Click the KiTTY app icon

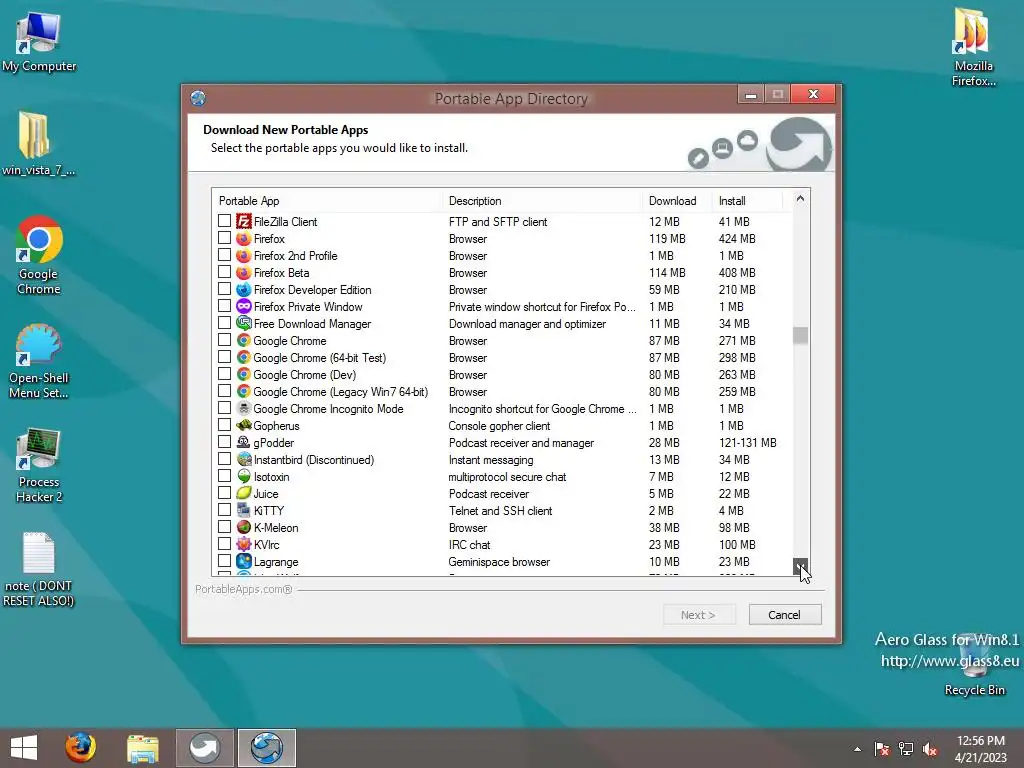(x=244, y=510)
